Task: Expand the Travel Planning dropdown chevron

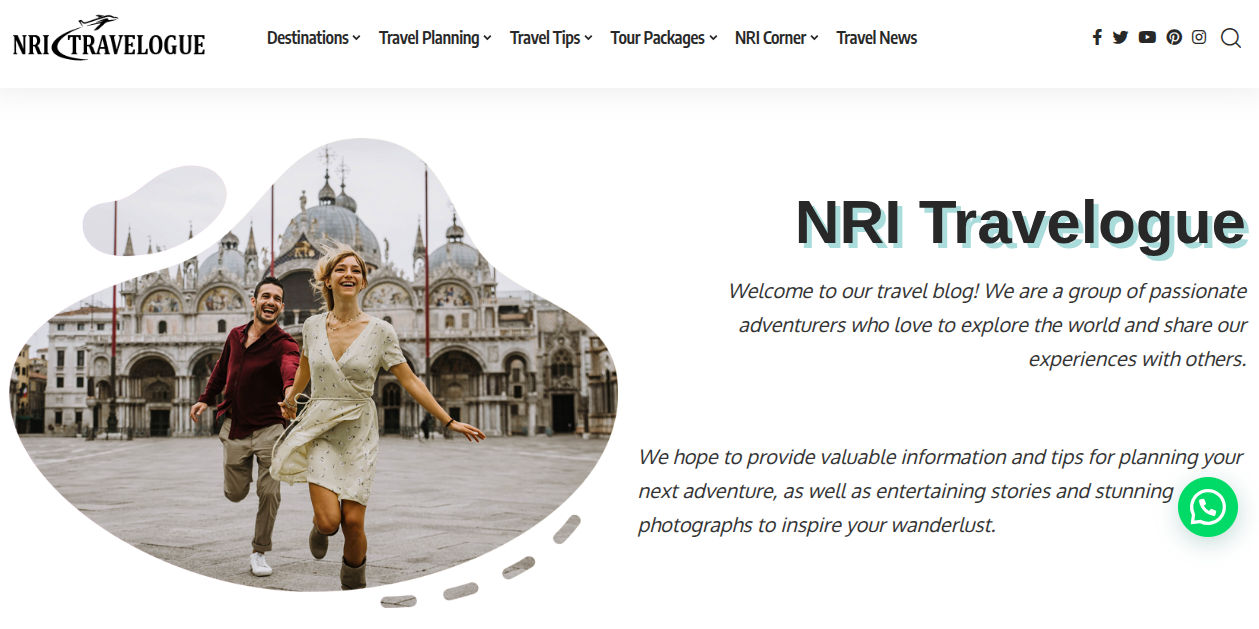Action: point(487,39)
